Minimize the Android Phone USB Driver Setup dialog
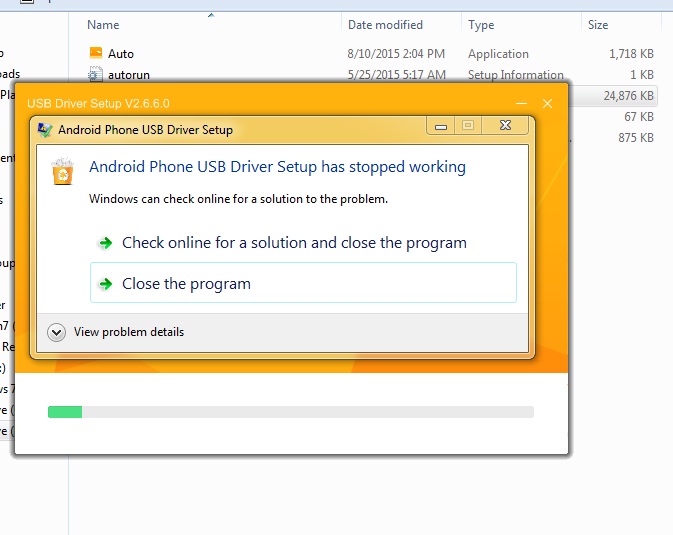Viewport: 673px width, 535px height. 441,126
